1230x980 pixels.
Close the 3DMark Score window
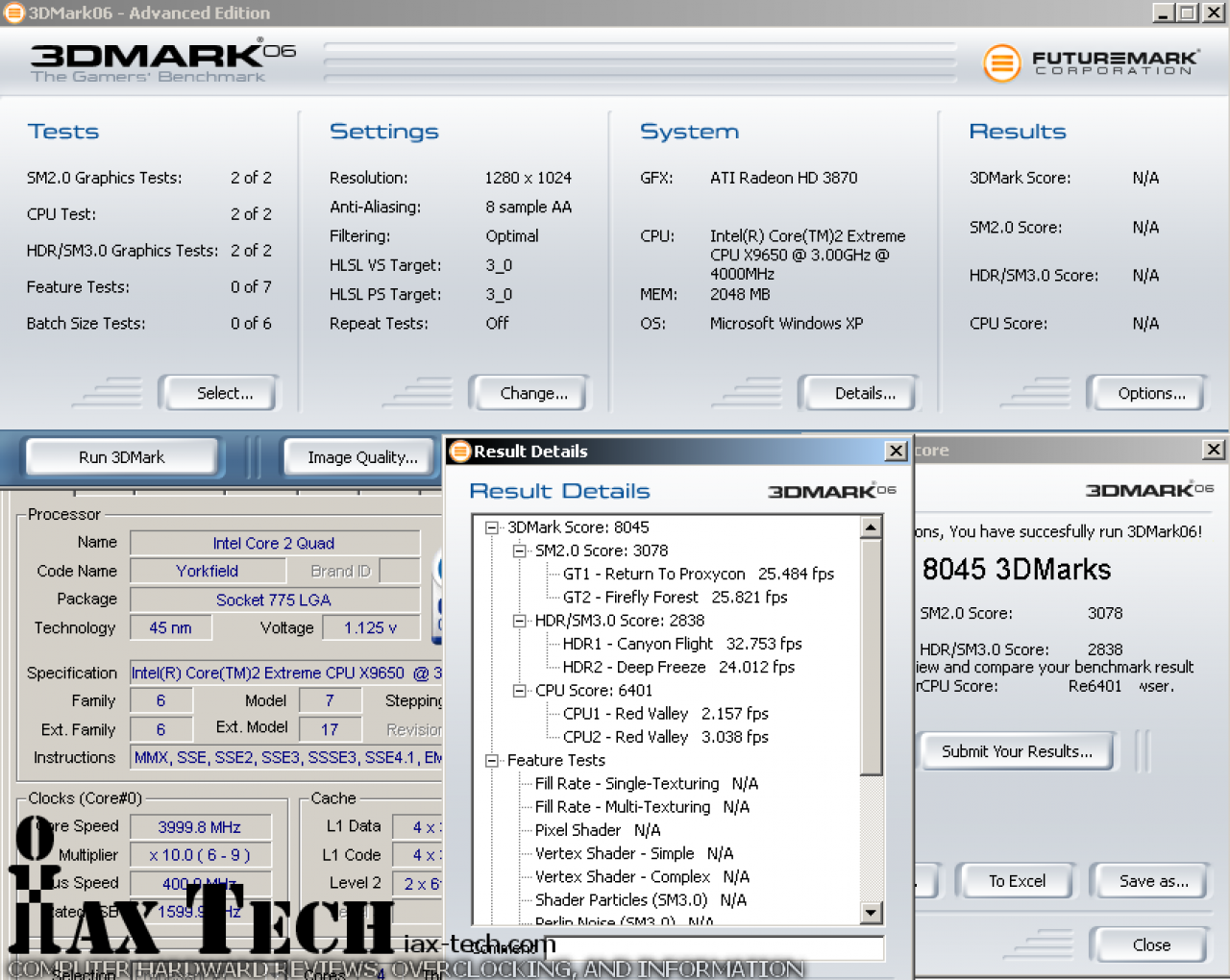1214,450
